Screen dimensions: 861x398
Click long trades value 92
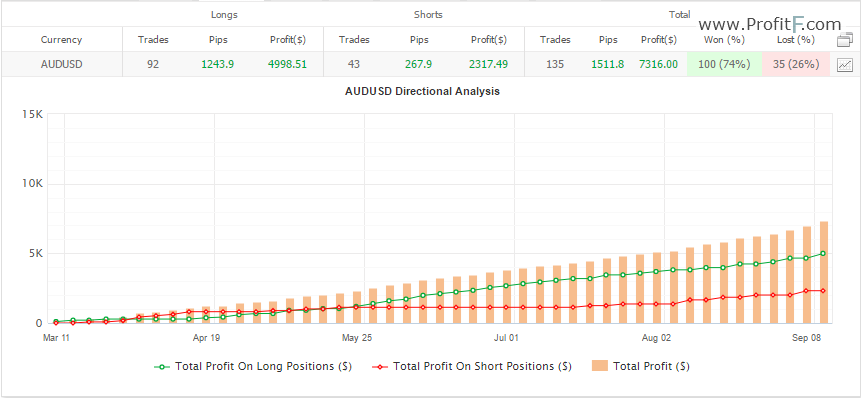pyautogui.click(x=153, y=64)
